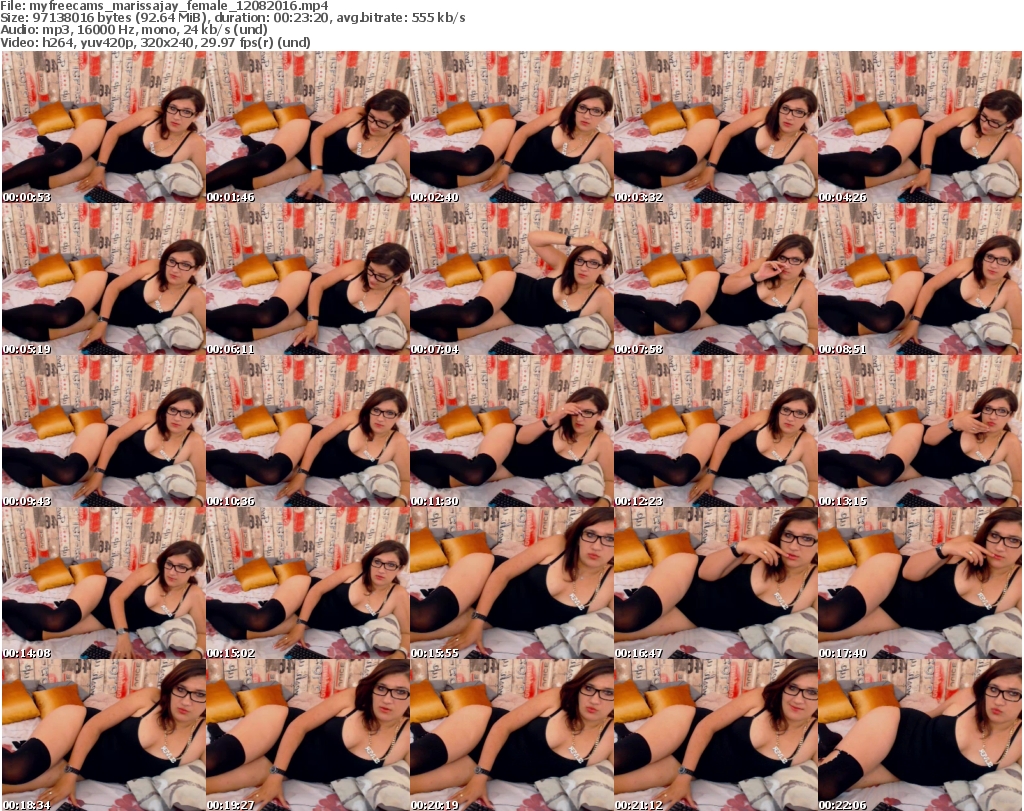1024x811 pixels.
Task: Click the thumbnail at 00:18:34
Action: tap(104, 735)
